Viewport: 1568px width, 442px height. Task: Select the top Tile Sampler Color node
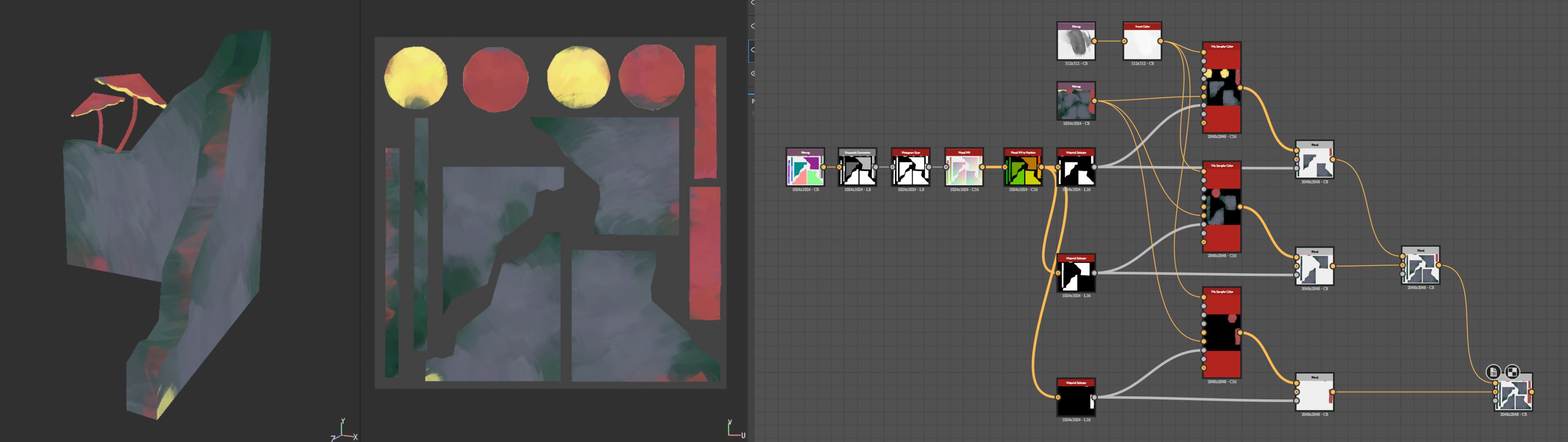coord(1222,88)
